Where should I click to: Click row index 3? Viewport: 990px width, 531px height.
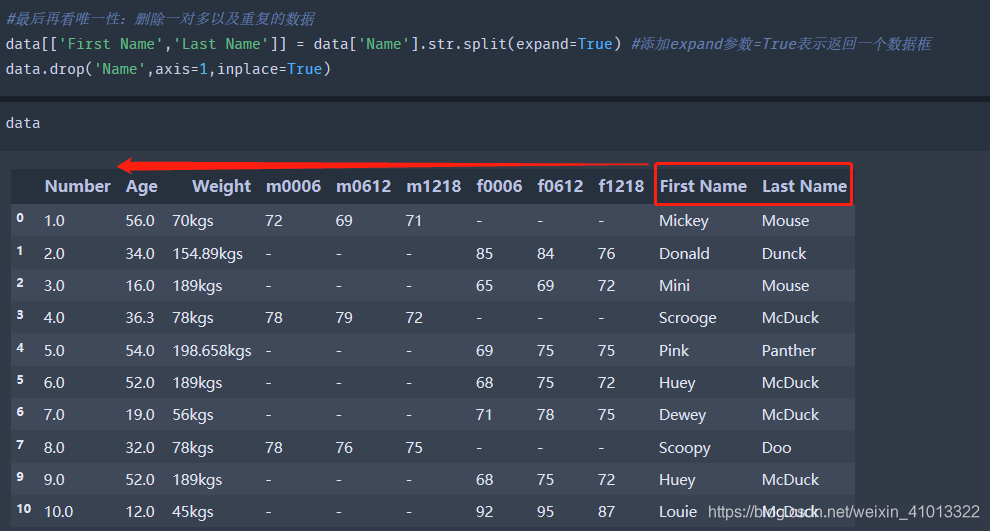click(x=20, y=314)
